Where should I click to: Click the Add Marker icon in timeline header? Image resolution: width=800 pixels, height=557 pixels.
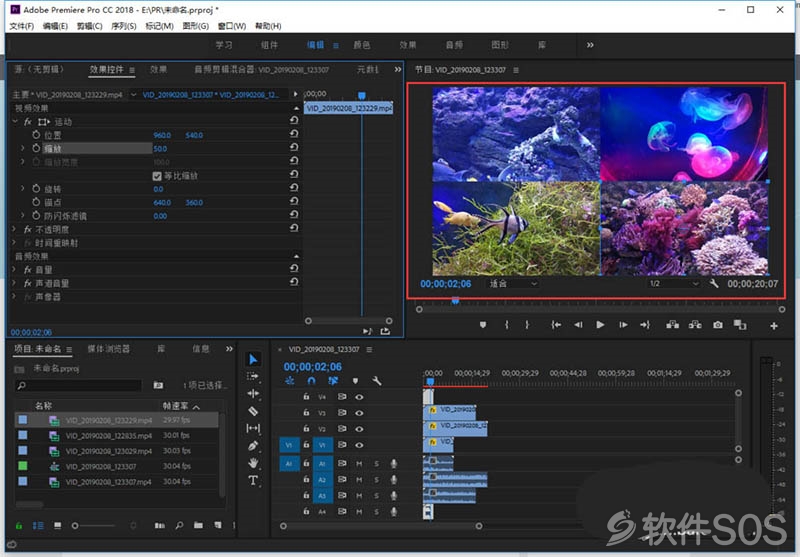pos(355,381)
